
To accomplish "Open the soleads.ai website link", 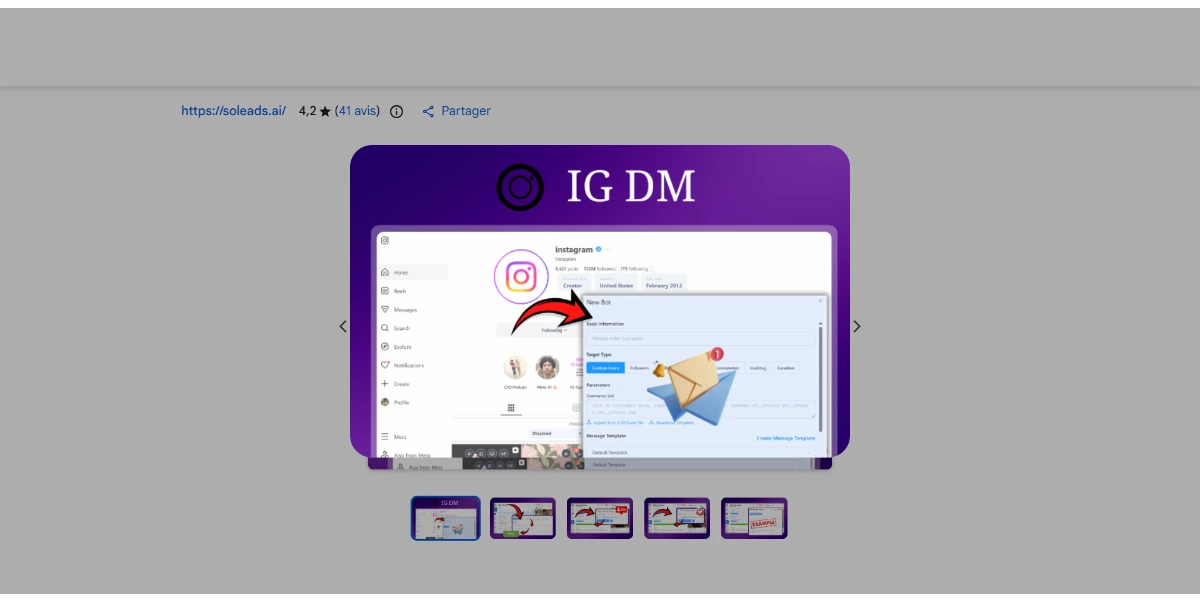I will pyautogui.click(x=233, y=111).
